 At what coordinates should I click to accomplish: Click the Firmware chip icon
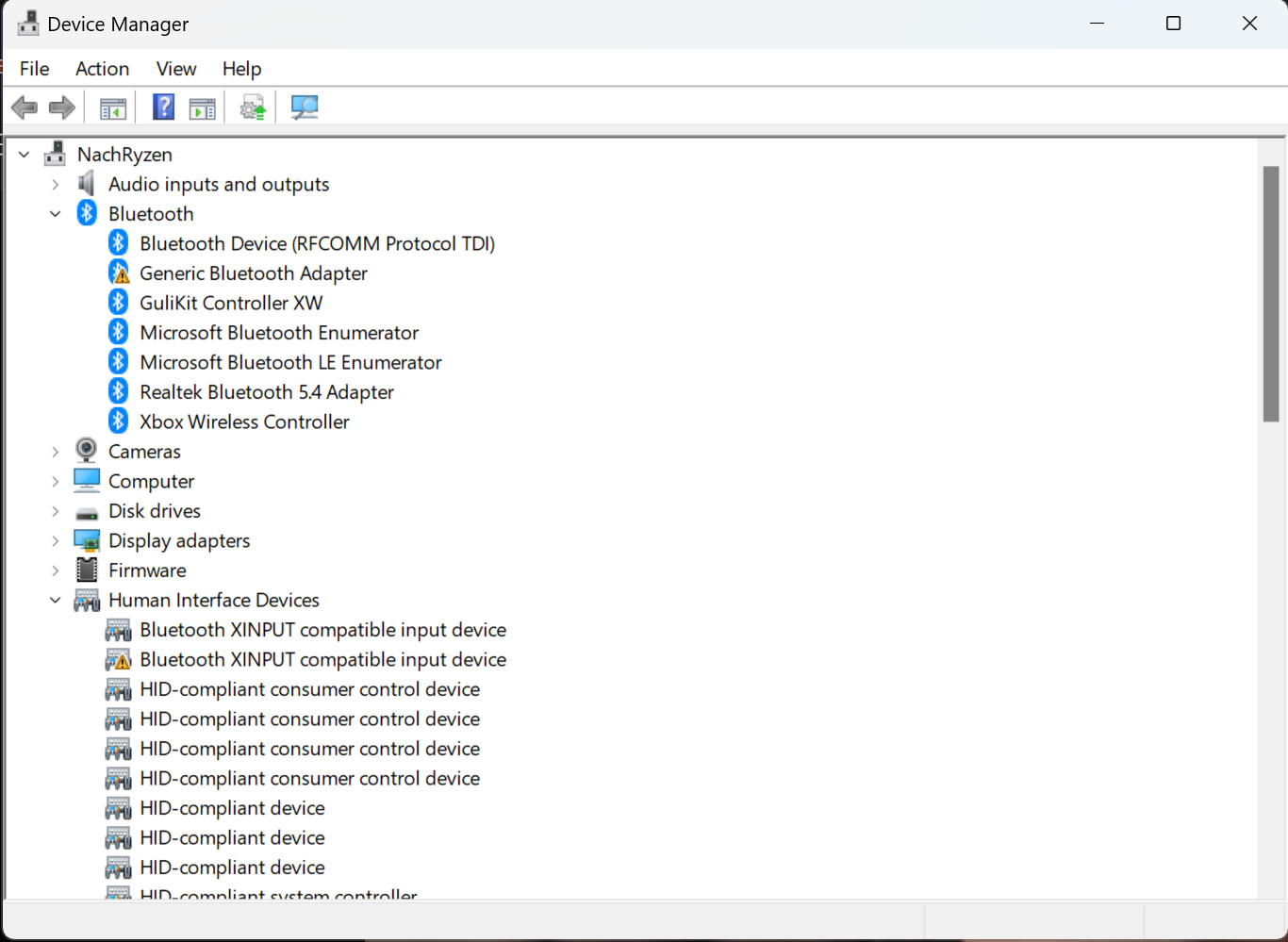click(87, 570)
